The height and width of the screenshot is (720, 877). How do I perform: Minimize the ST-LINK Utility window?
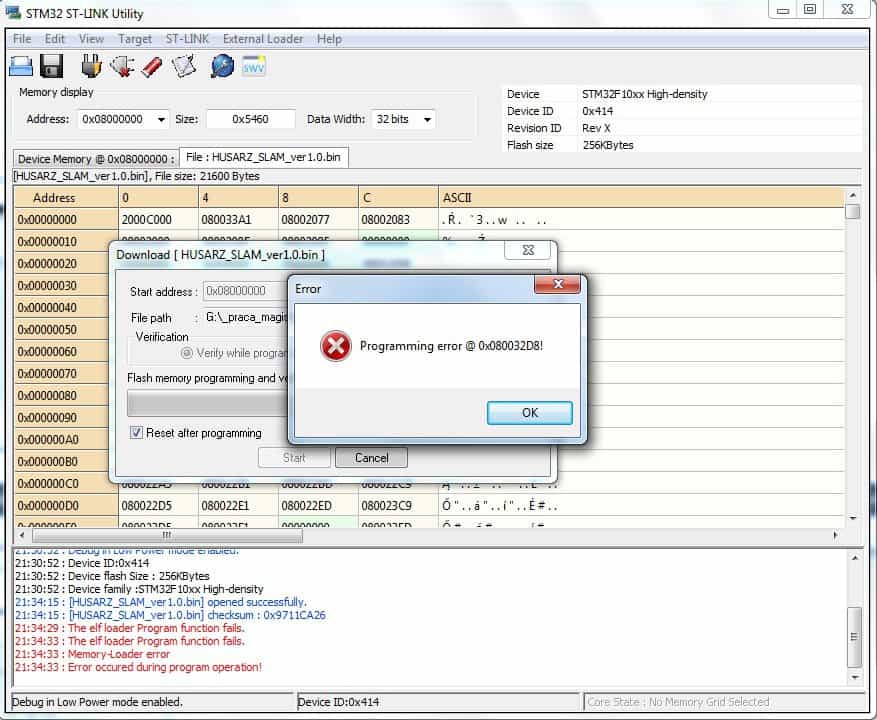coord(782,10)
